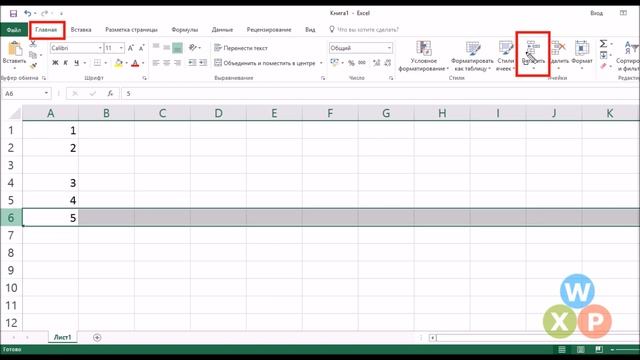Center text horizontally
Viewport: 640px width, 360px height.
tap(167, 63)
